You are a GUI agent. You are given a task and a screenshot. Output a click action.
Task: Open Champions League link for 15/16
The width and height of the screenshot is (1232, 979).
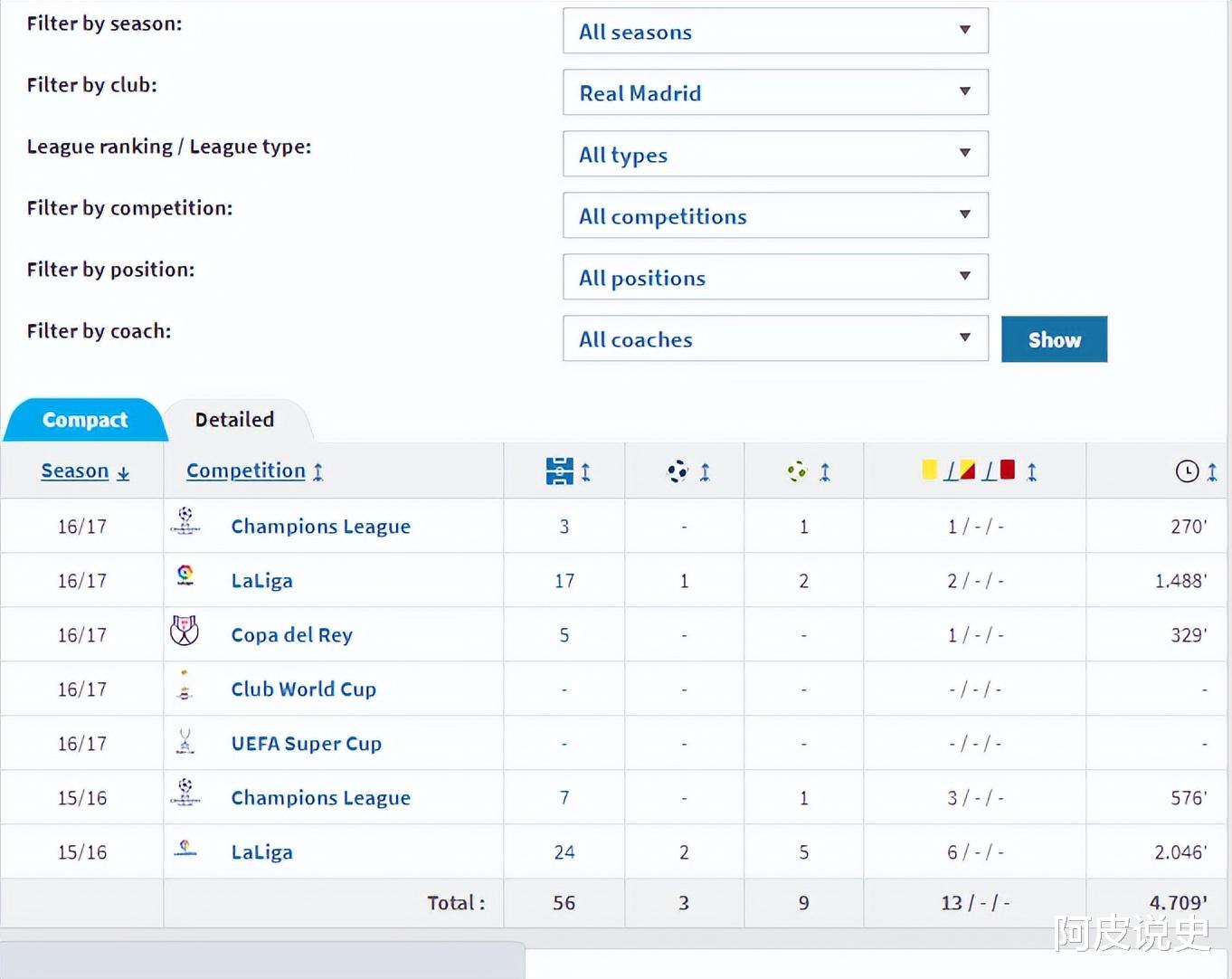click(321, 798)
